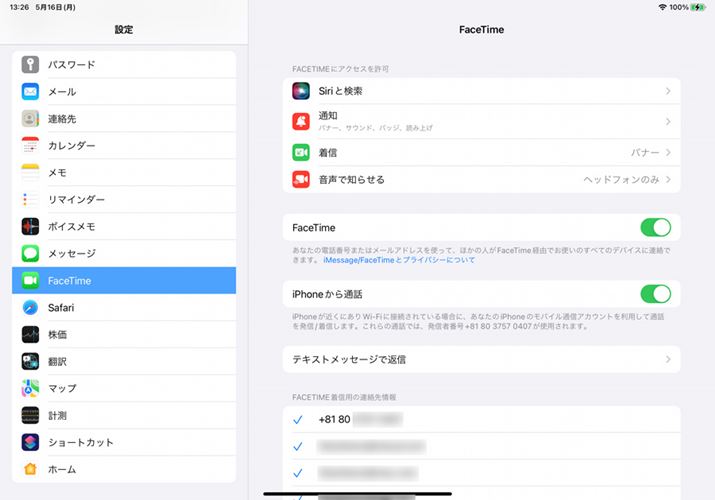Viewport: 715px width, 500px height.
Task: Select 翻訳 label in sidebar
Action: pos(57,361)
